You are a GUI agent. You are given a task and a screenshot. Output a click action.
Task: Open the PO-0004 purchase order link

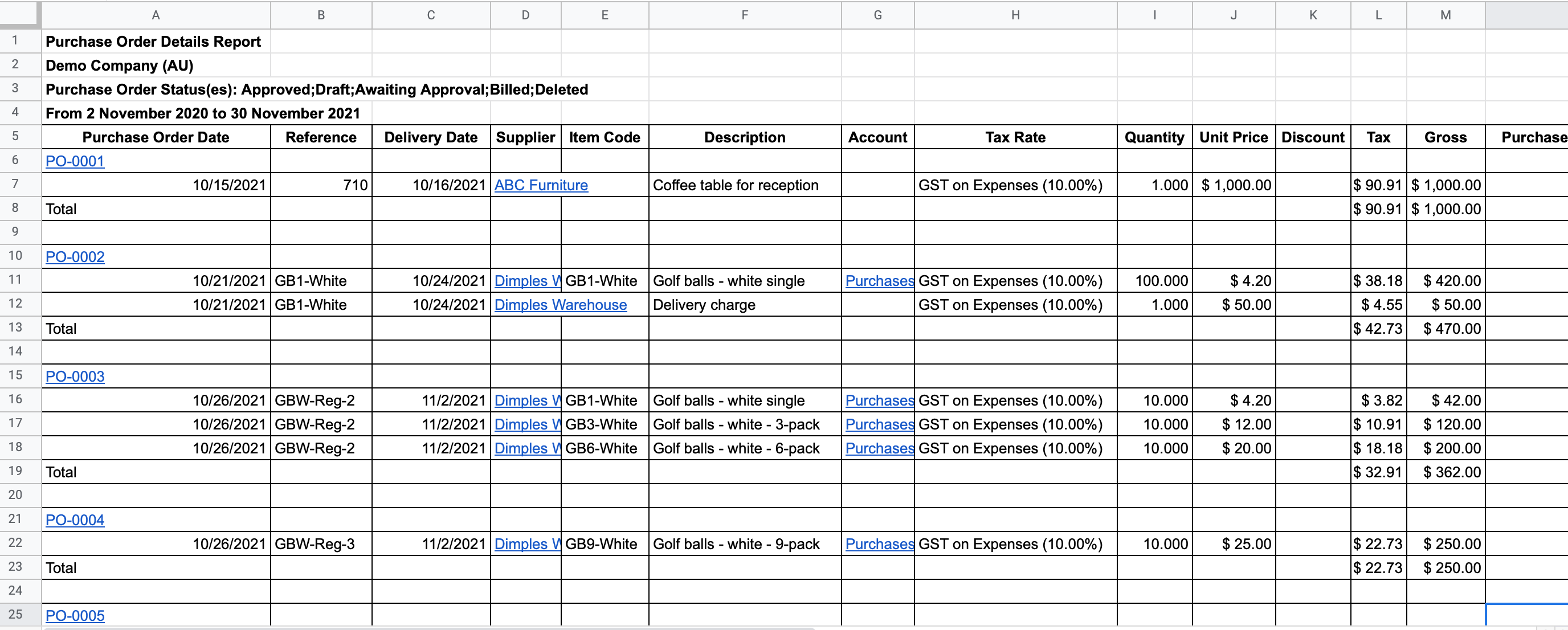pos(75,520)
